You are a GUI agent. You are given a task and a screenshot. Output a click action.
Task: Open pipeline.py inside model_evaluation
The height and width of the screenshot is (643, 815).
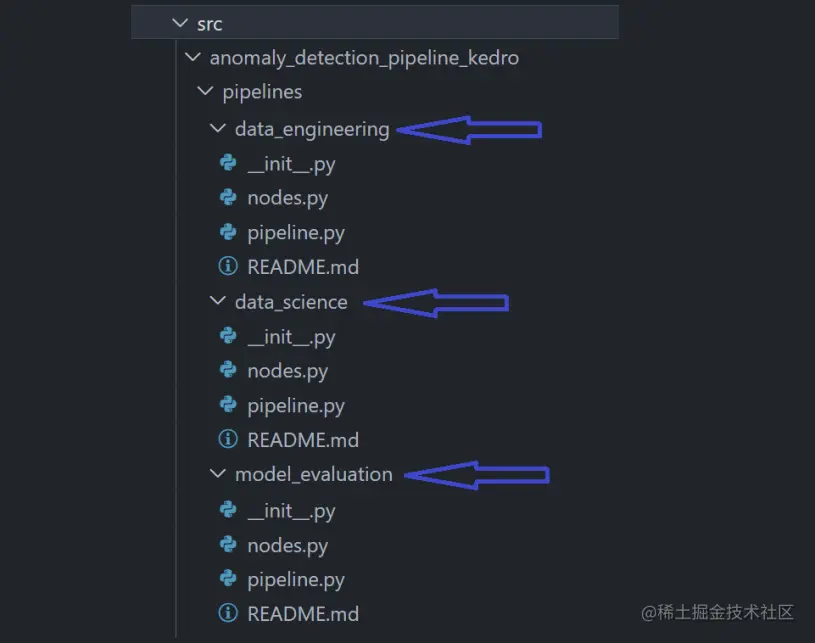pos(294,579)
